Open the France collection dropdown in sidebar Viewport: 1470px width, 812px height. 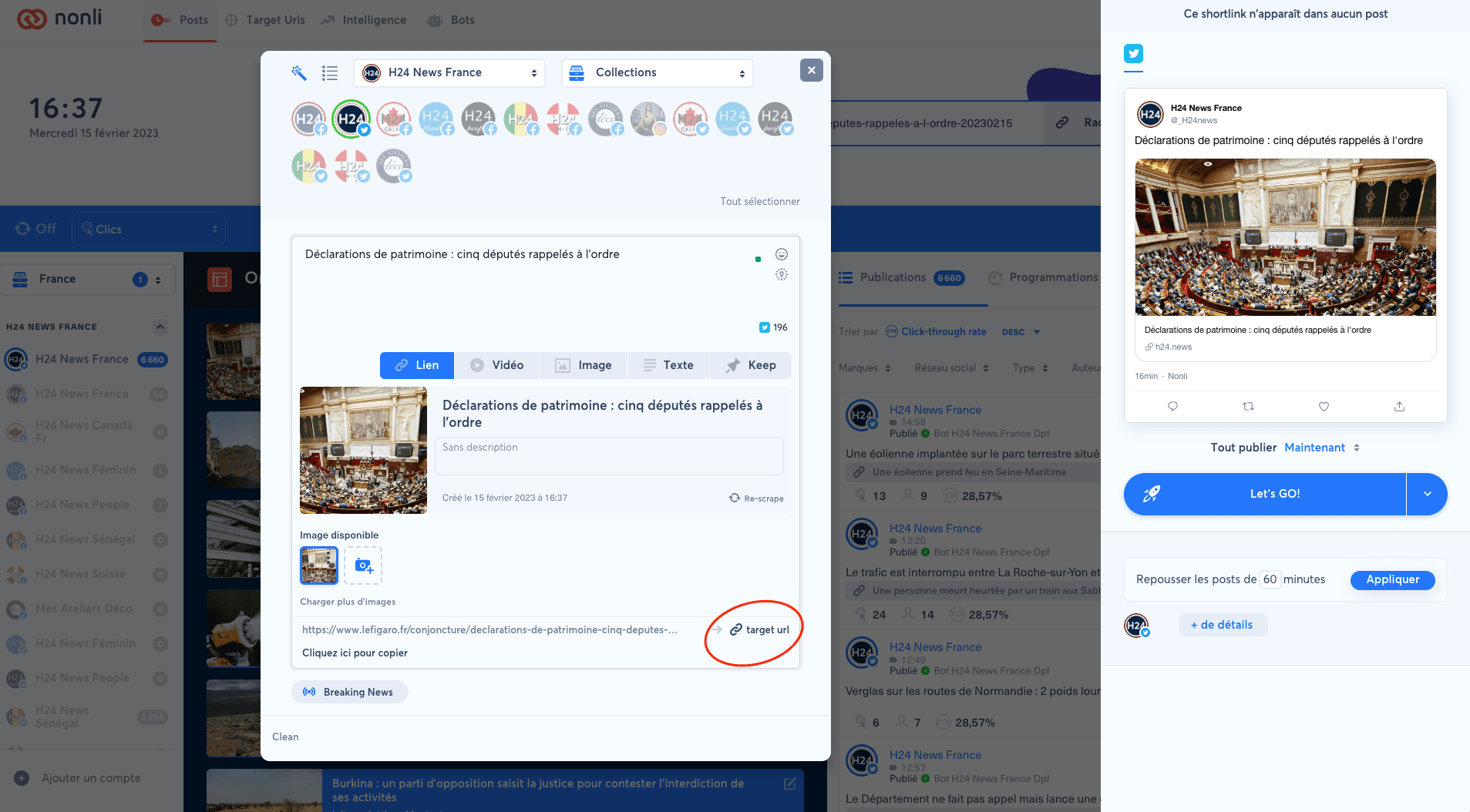coord(88,280)
